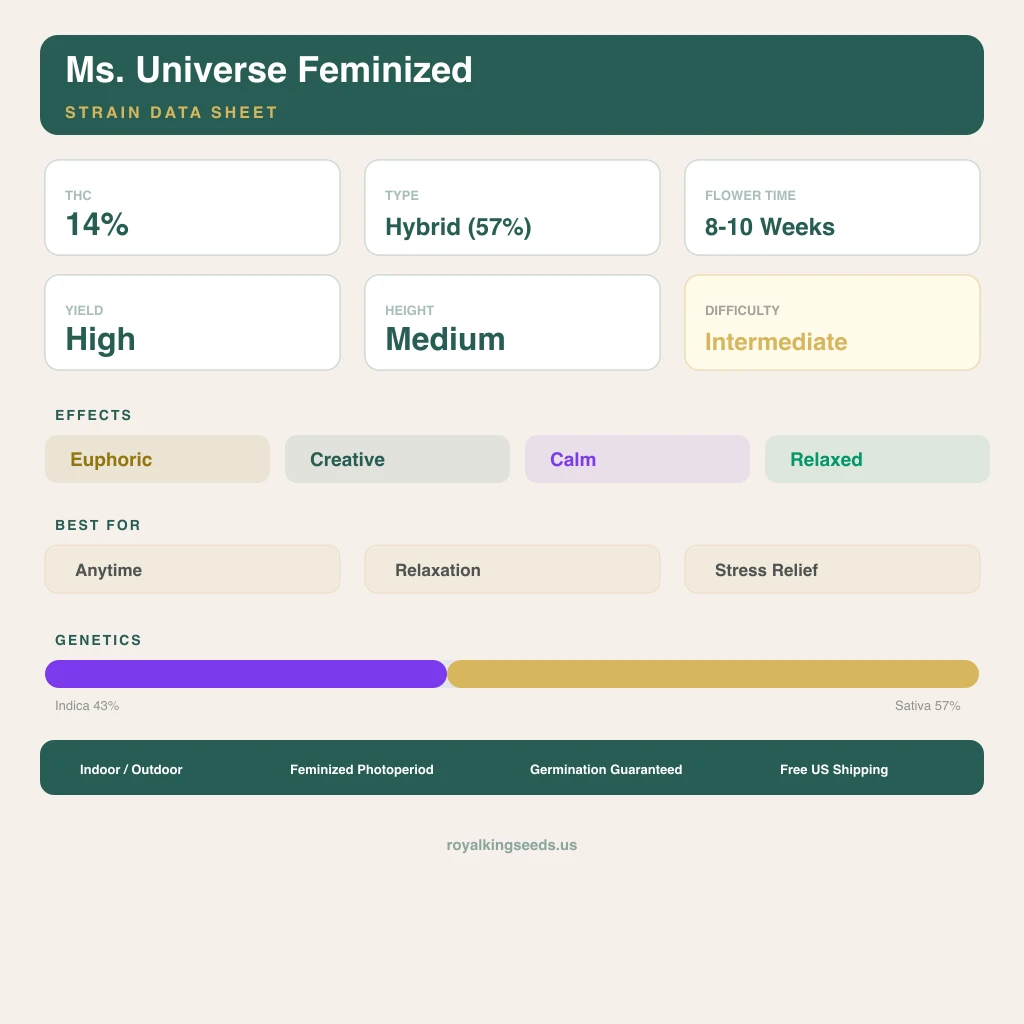Click Germination Guaranteed footer item
Screen dimensions: 1024x1024
[606, 769]
